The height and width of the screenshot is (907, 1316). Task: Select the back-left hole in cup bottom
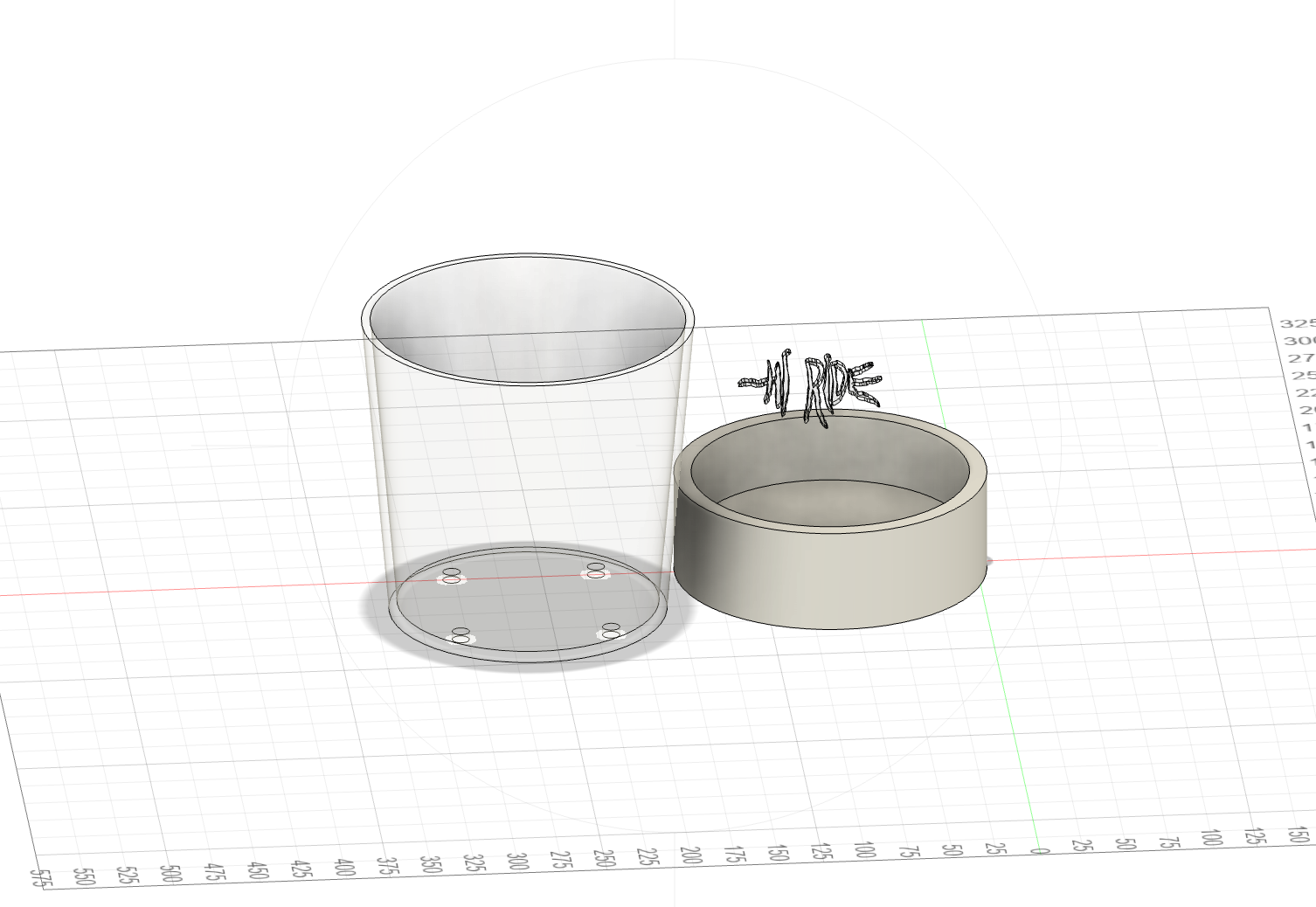pos(451,576)
